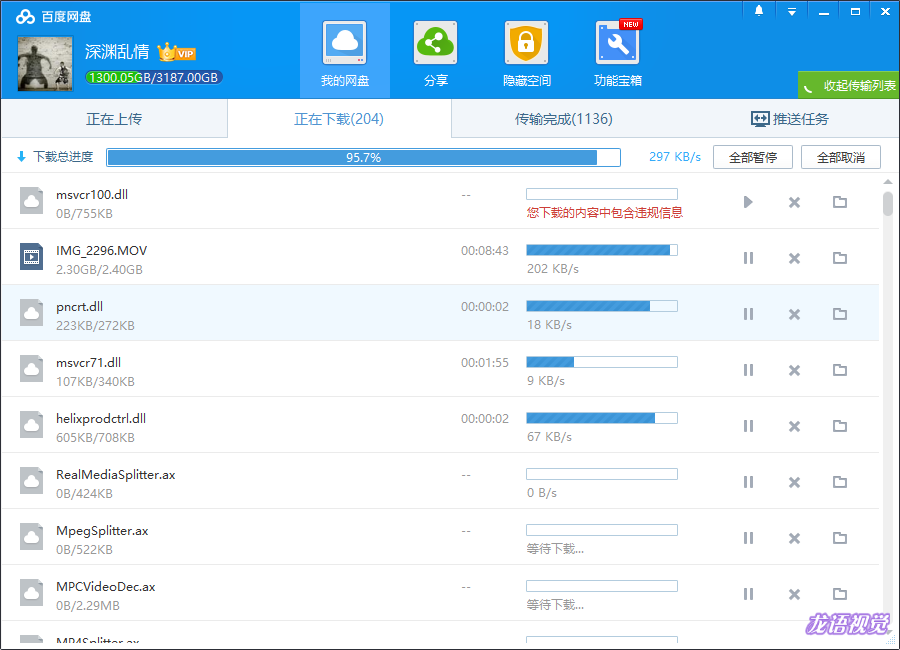The height and width of the screenshot is (650, 900).
Task: Switch to the 正在上传 tab
Action: pos(114,119)
